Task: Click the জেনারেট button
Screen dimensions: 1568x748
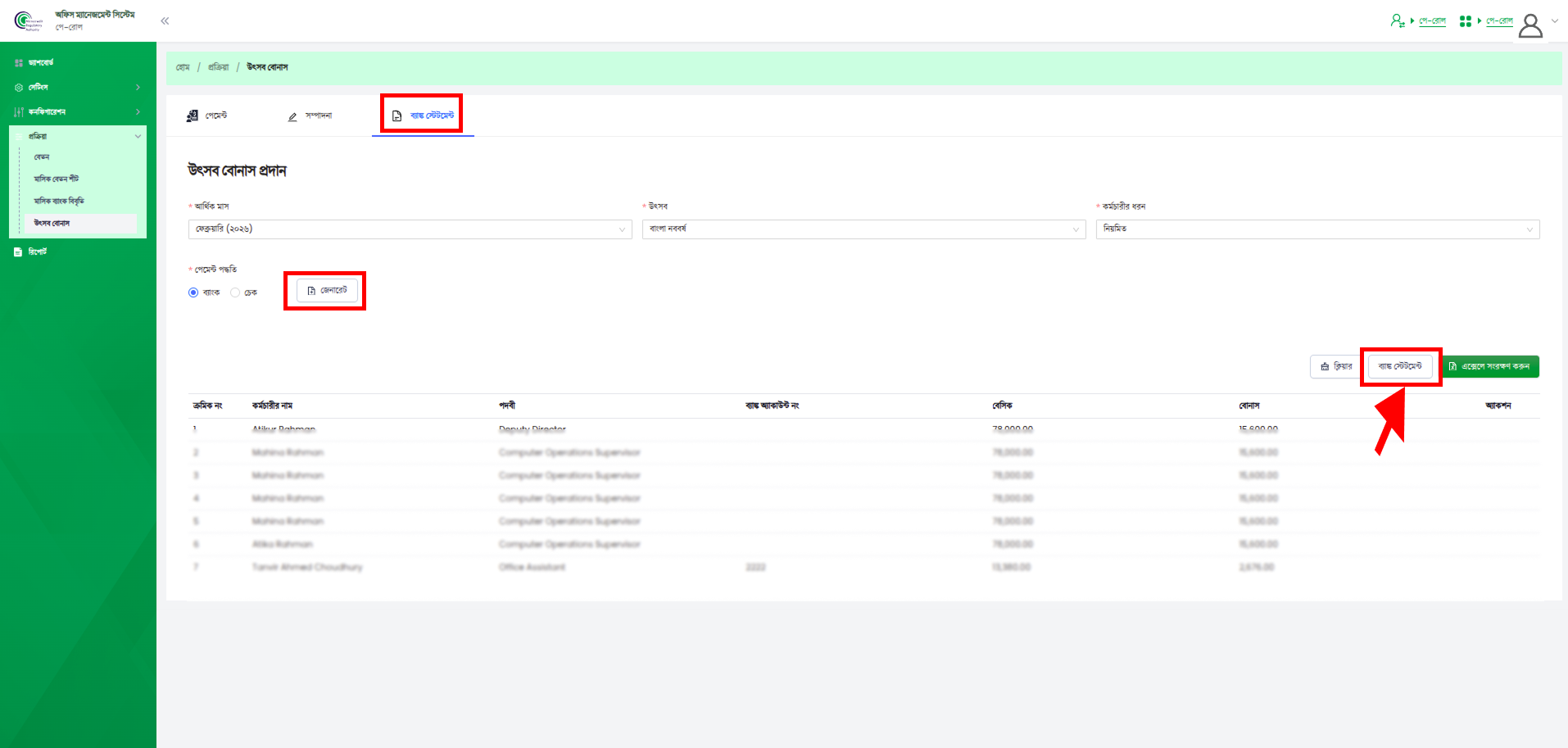Action: coord(327,291)
